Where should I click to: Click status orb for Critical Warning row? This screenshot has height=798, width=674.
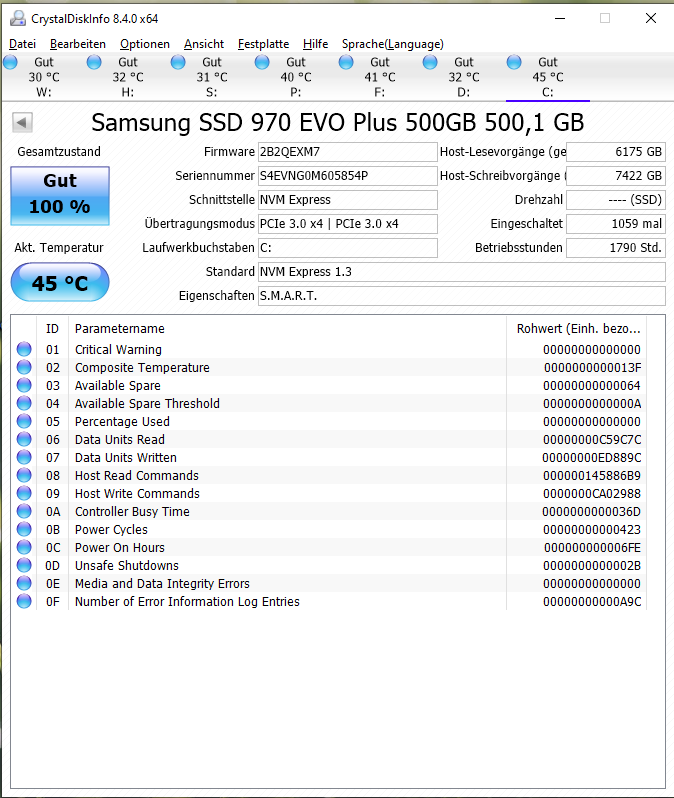pyautogui.click(x=24, y=349)
